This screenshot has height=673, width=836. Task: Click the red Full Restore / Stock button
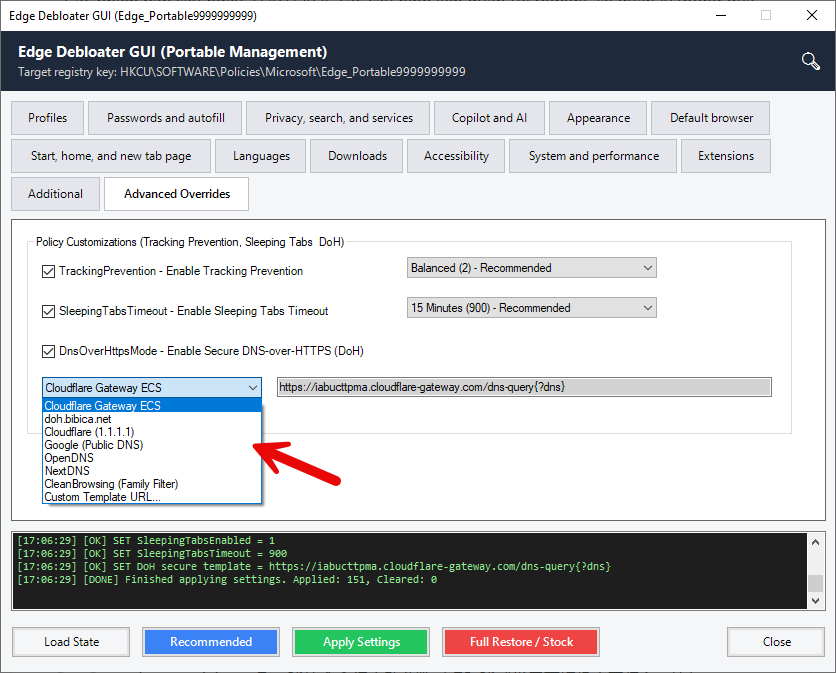(521, 642)
